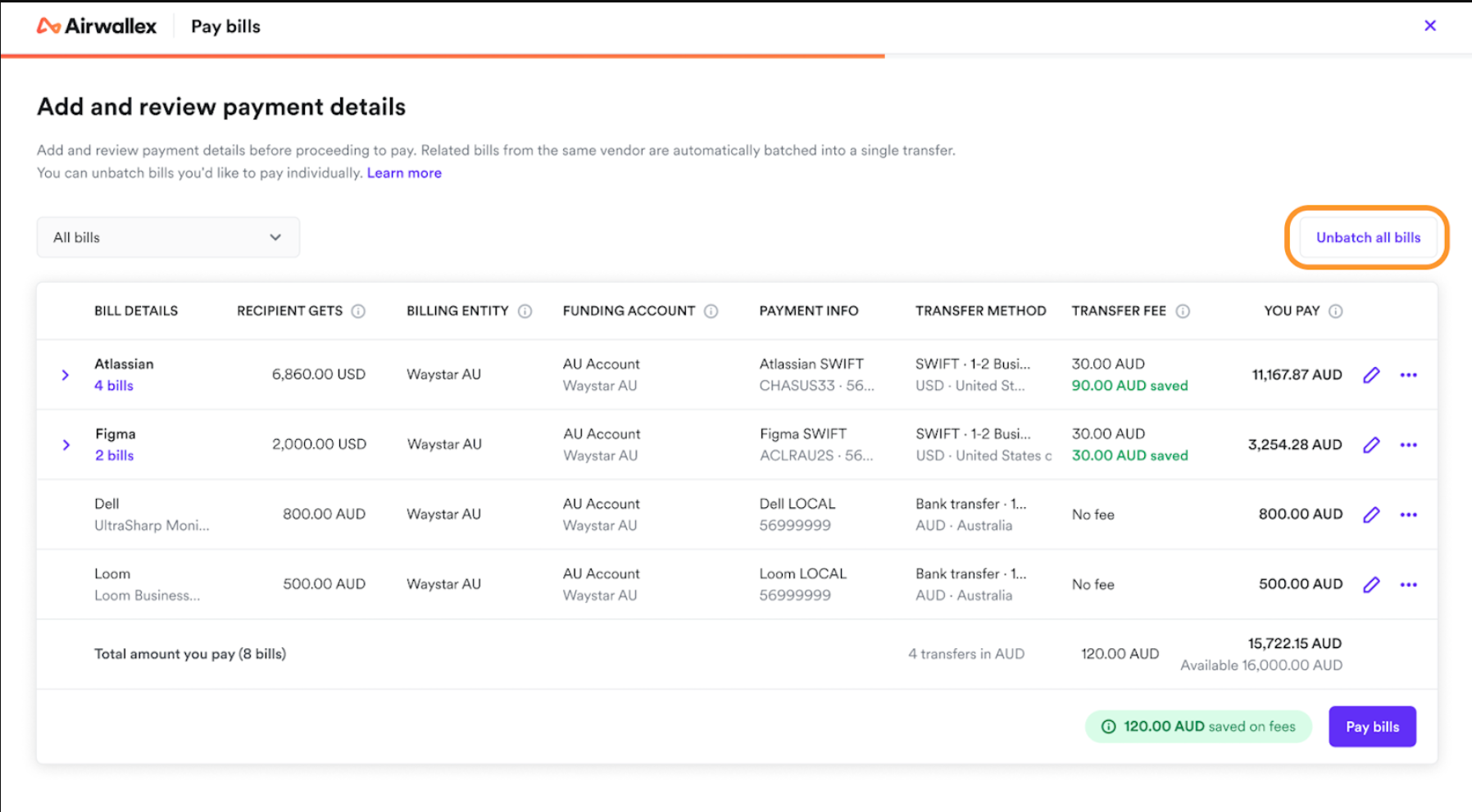Expand the Atlassian bills row
Image resolution: width=1472 pixels, height=812 pixels.
[x=66, y=375]
